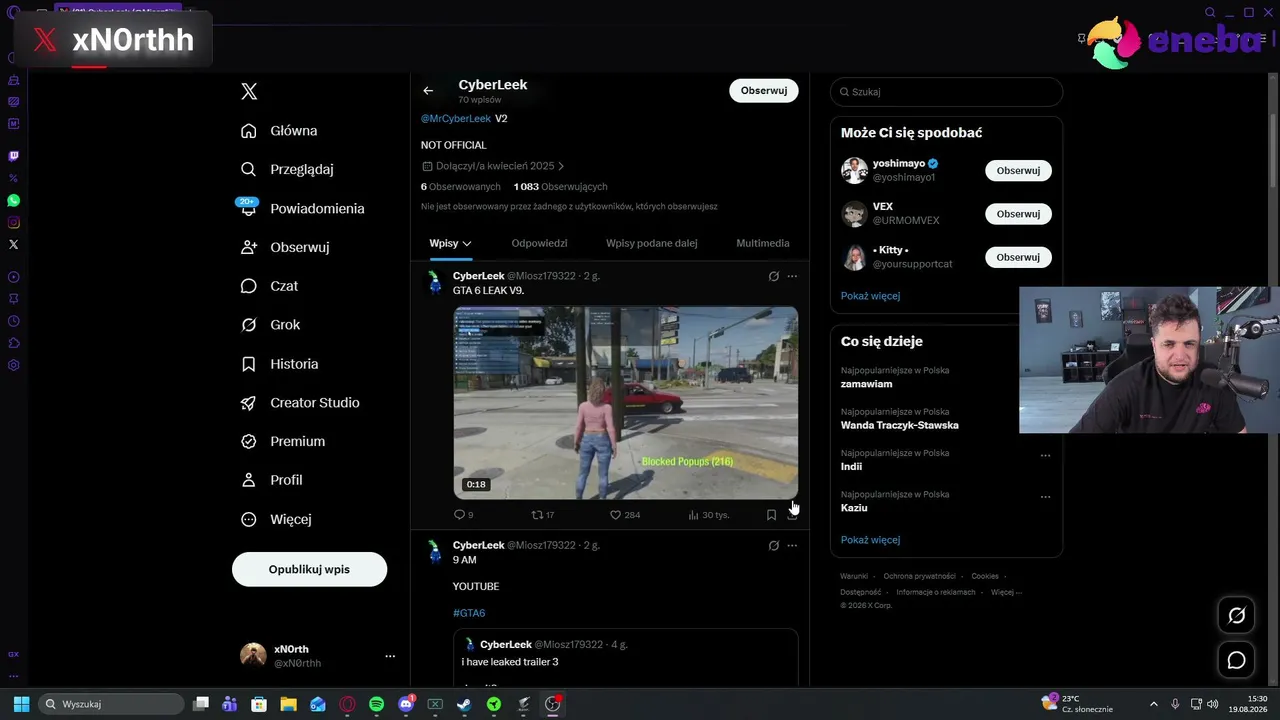The image size is (1280, 720).
Task: Open Historia in navigation
Action: [x=280, y=364]
